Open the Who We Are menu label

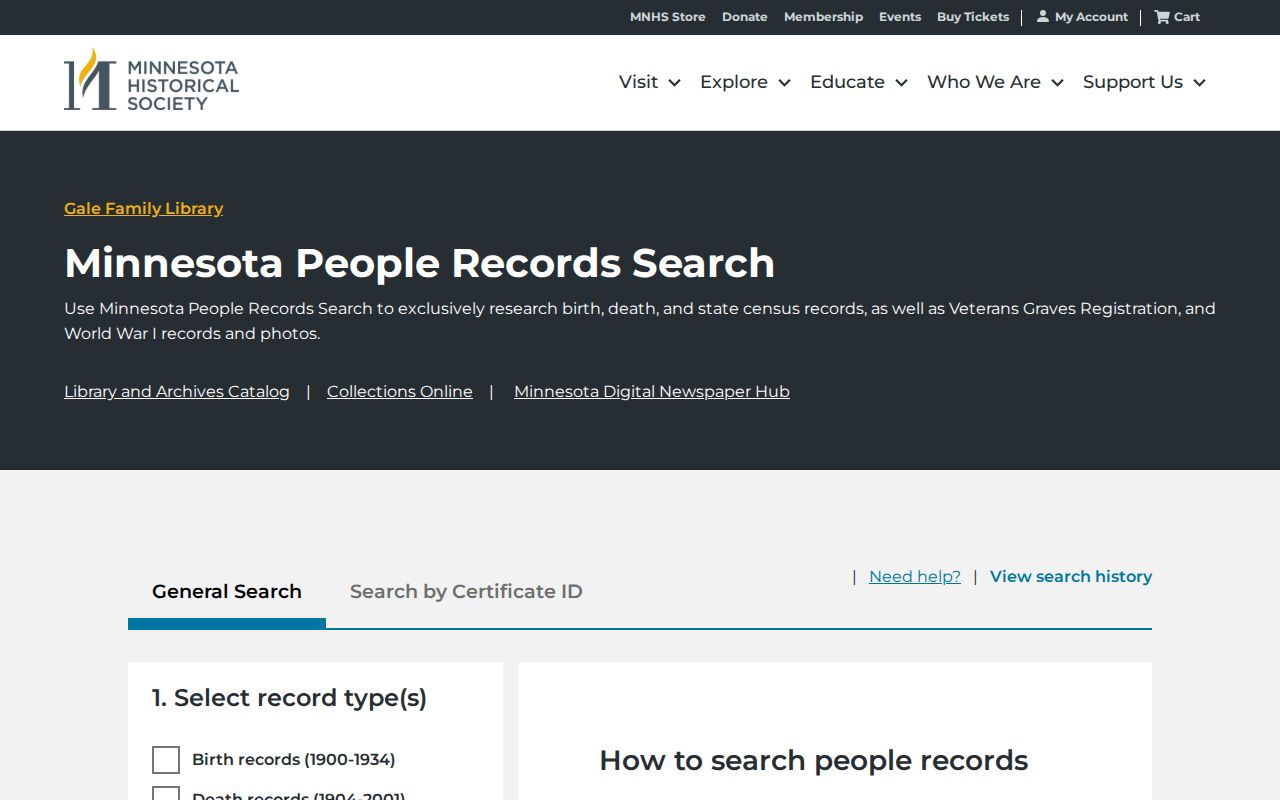(x=984, y=82)
